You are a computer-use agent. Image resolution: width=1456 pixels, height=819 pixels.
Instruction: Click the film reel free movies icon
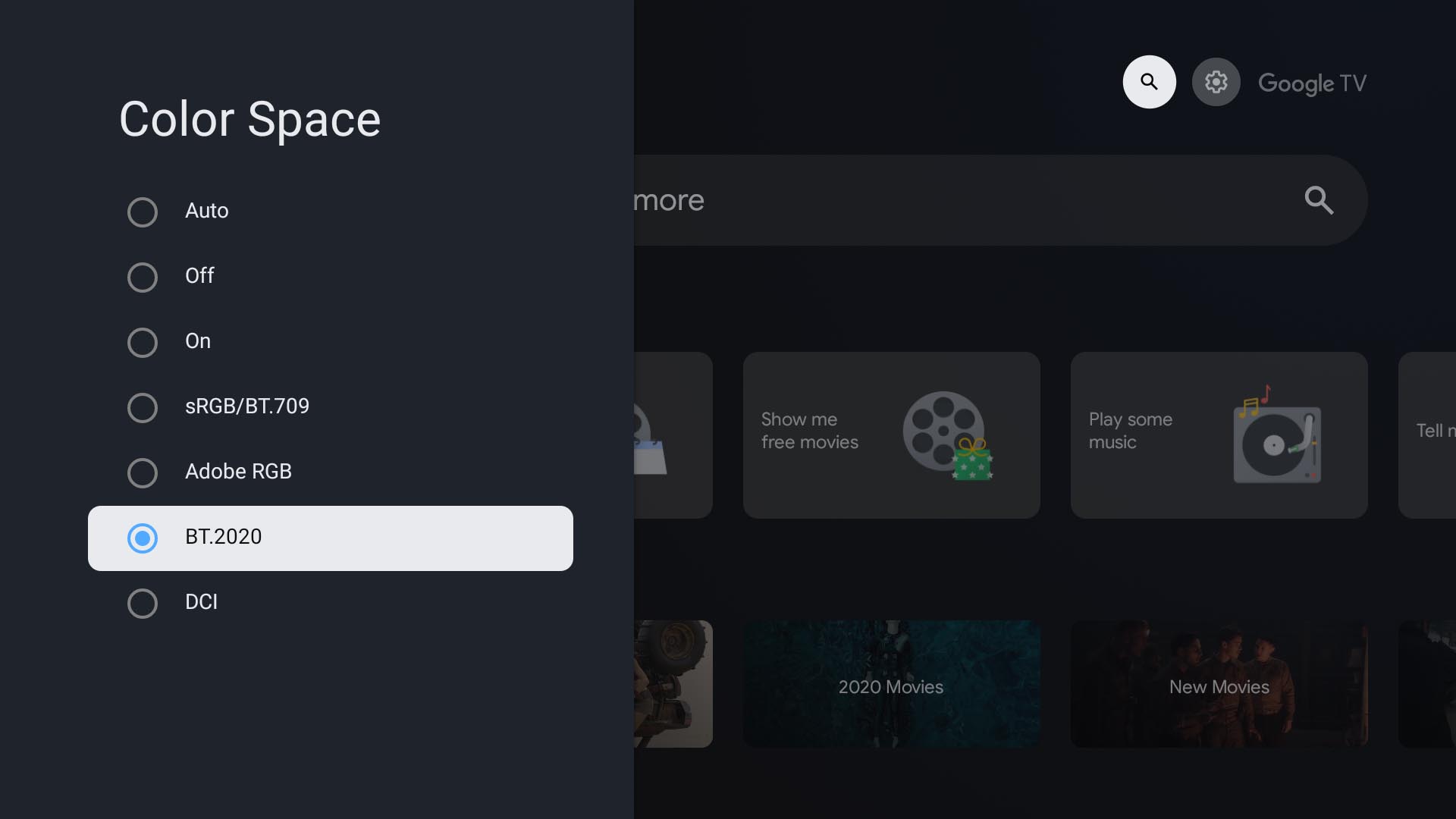point(942,429)
